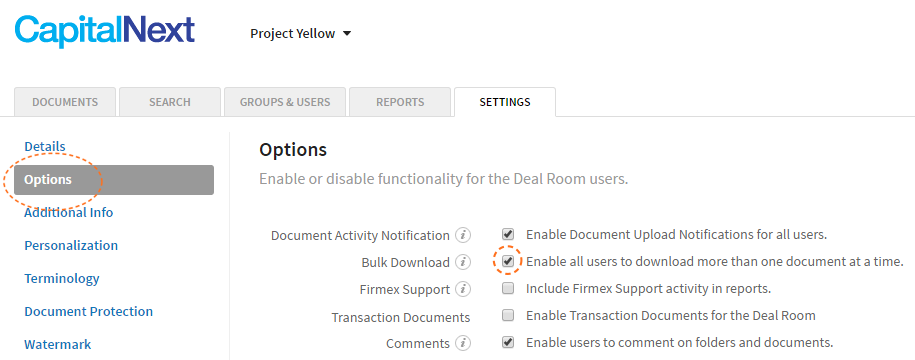The height and width of the screenshot is (360, 915).
Task: Click the Bulk Download info icon
Action: pos(463,263)
